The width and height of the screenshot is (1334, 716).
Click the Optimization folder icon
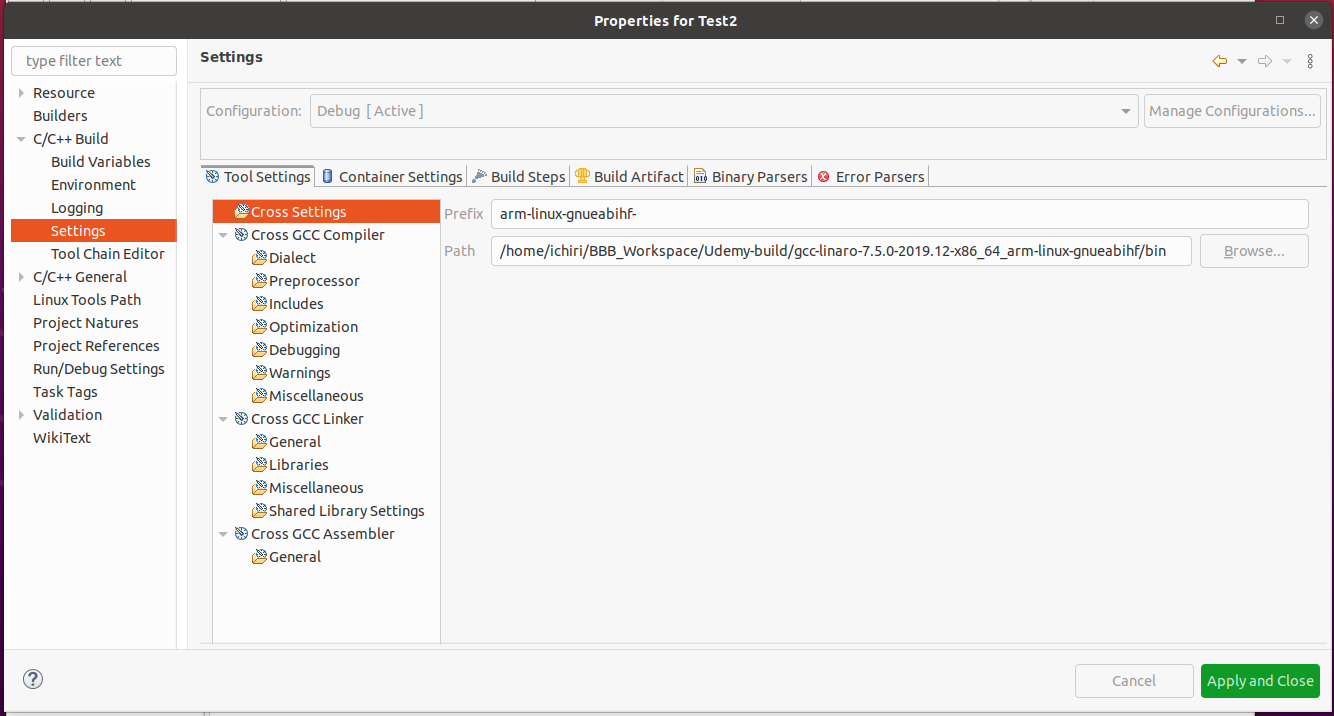click(x=259, y=327)
